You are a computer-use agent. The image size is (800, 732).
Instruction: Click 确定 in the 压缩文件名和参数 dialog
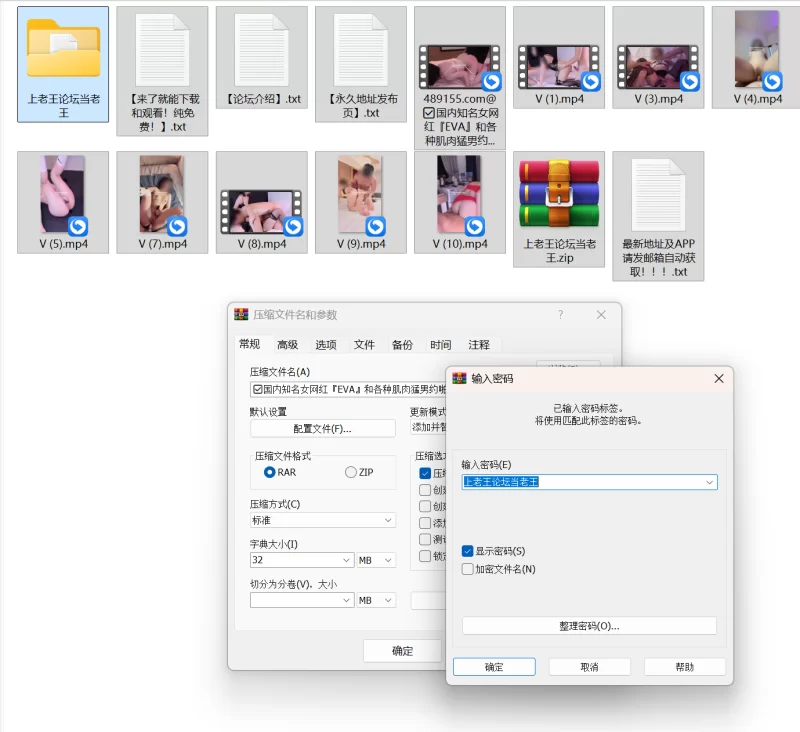(403, 651)
